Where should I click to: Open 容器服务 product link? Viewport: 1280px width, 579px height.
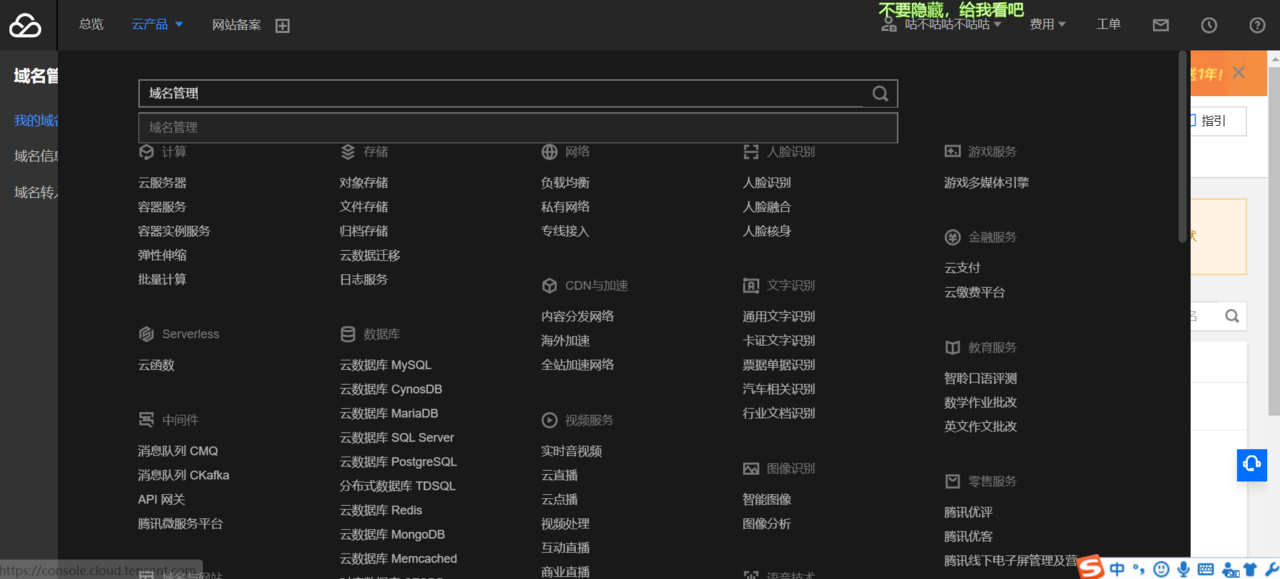[162, 207]
